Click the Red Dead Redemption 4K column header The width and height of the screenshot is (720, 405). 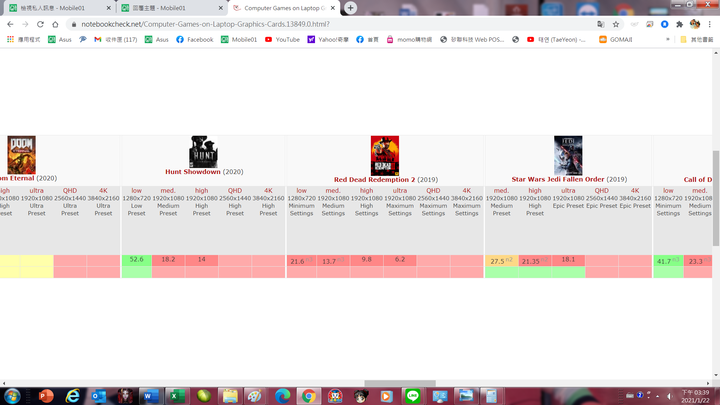467,191
